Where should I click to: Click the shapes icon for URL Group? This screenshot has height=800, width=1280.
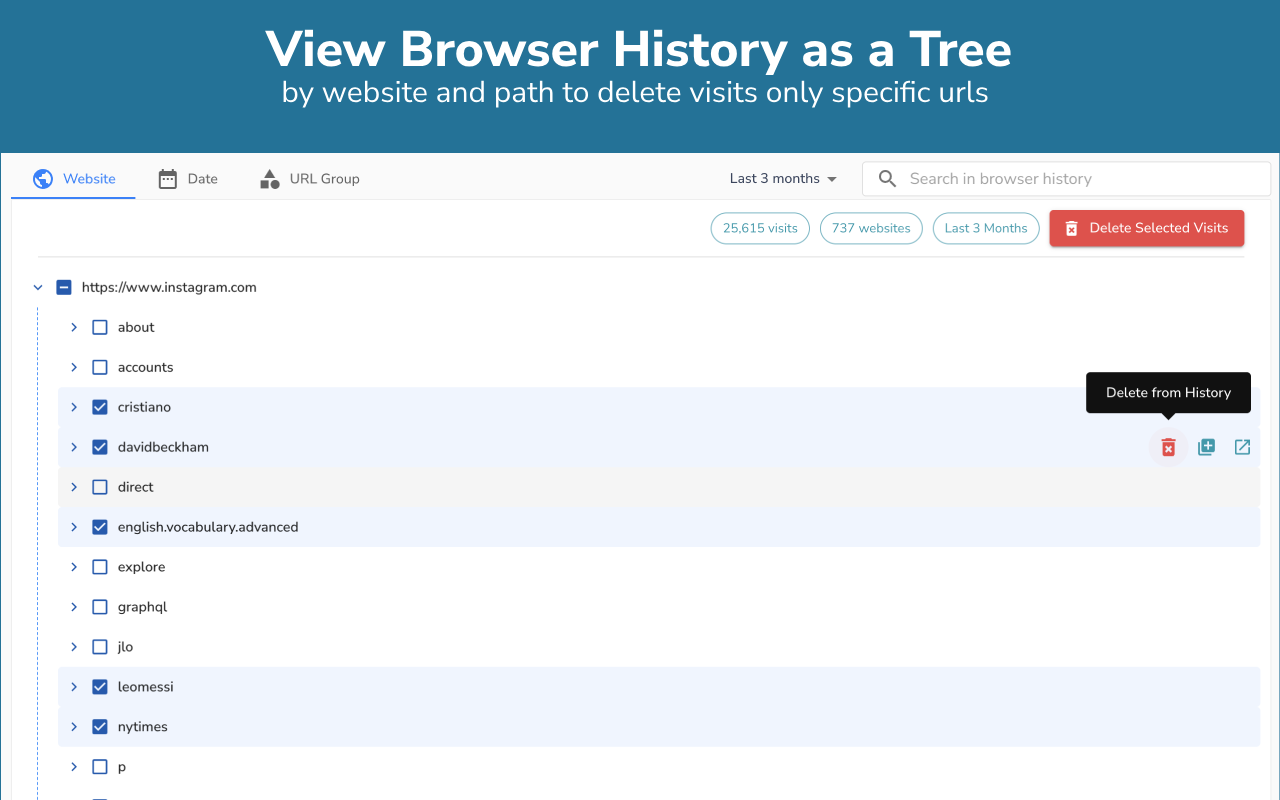coord(269,179)
